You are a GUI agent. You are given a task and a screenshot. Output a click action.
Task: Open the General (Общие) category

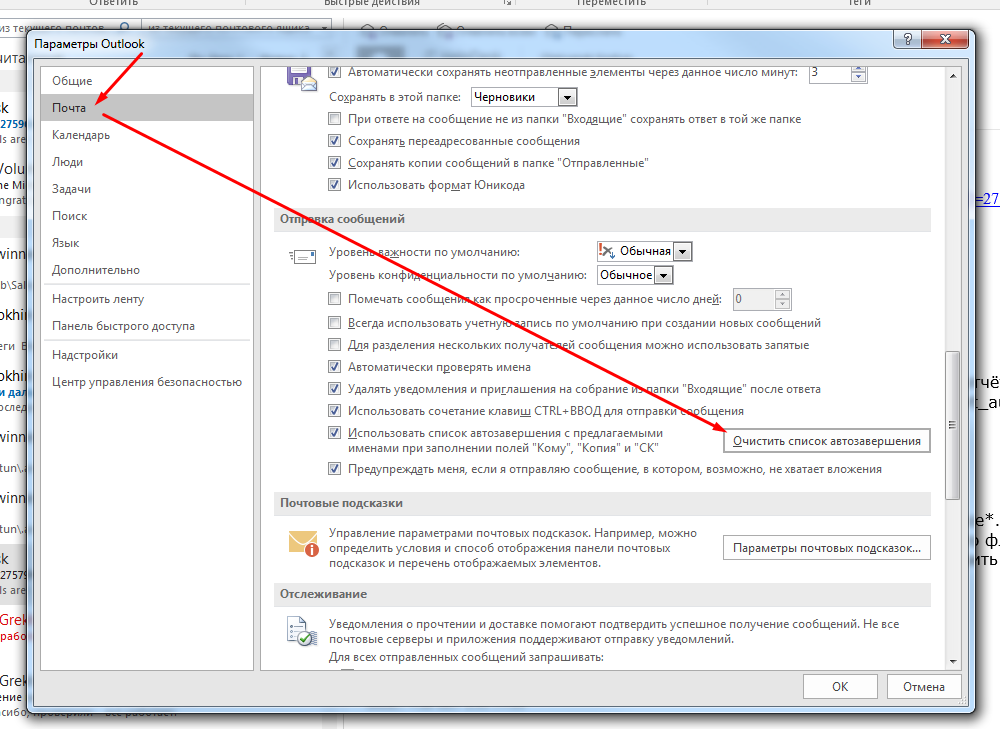(147, 81)
